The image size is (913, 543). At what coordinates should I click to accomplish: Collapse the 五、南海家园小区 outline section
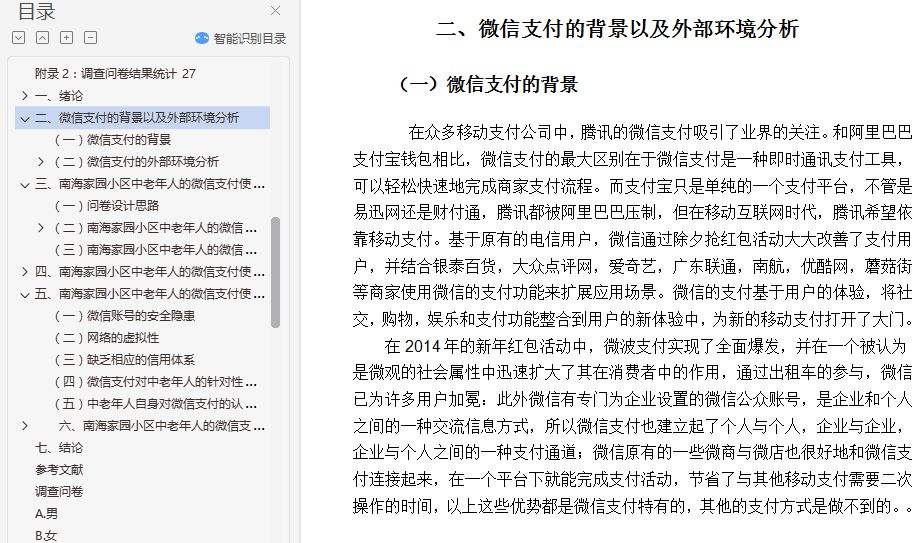coord(24,294)
